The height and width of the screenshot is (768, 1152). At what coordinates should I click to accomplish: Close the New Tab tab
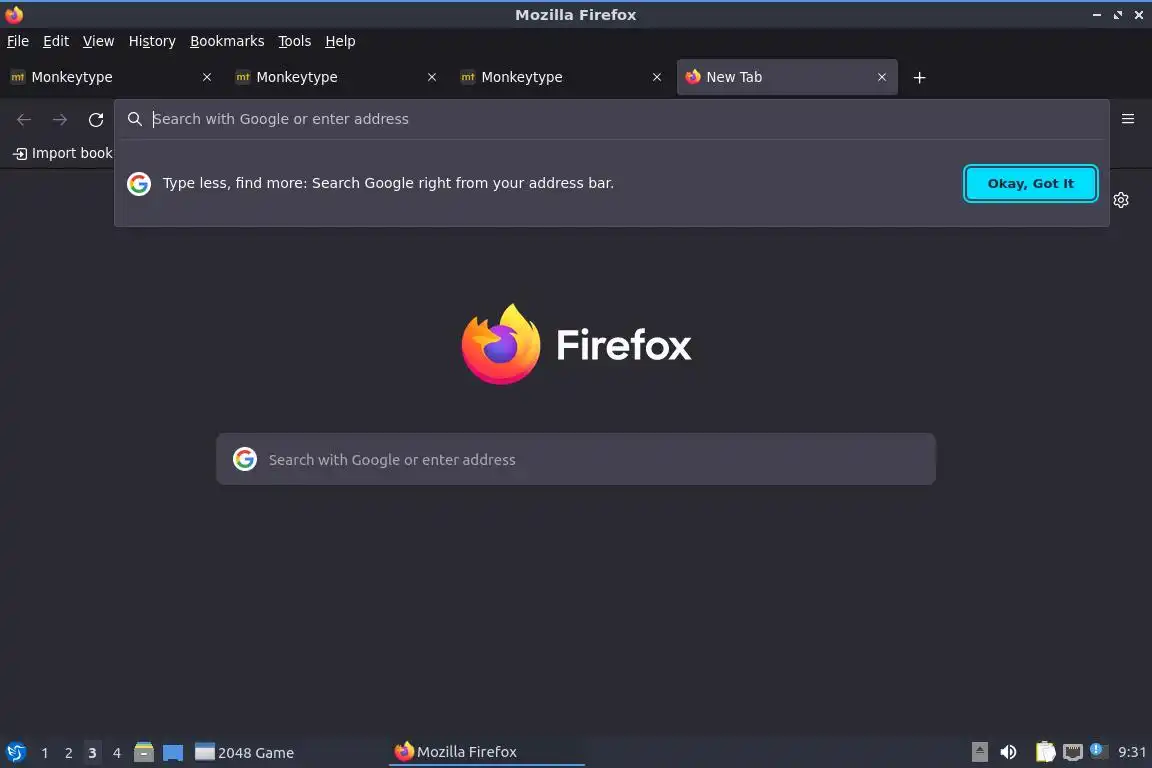click(882, 77)
